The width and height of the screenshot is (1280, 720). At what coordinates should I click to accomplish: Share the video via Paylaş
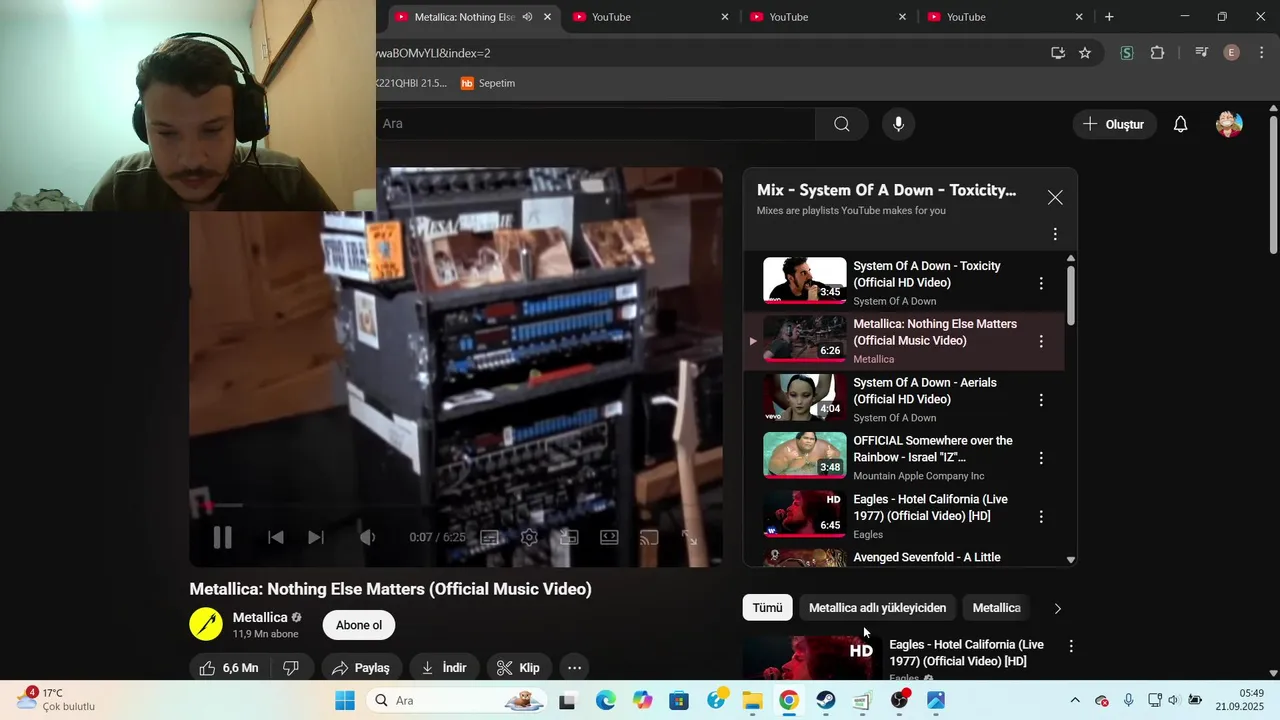tap(361, 668)
